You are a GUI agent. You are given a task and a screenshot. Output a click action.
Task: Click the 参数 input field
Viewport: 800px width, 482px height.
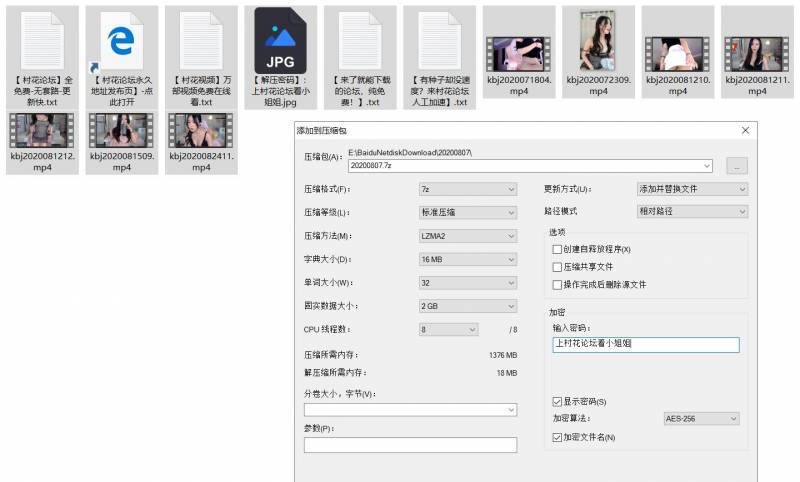coord(410,445)
